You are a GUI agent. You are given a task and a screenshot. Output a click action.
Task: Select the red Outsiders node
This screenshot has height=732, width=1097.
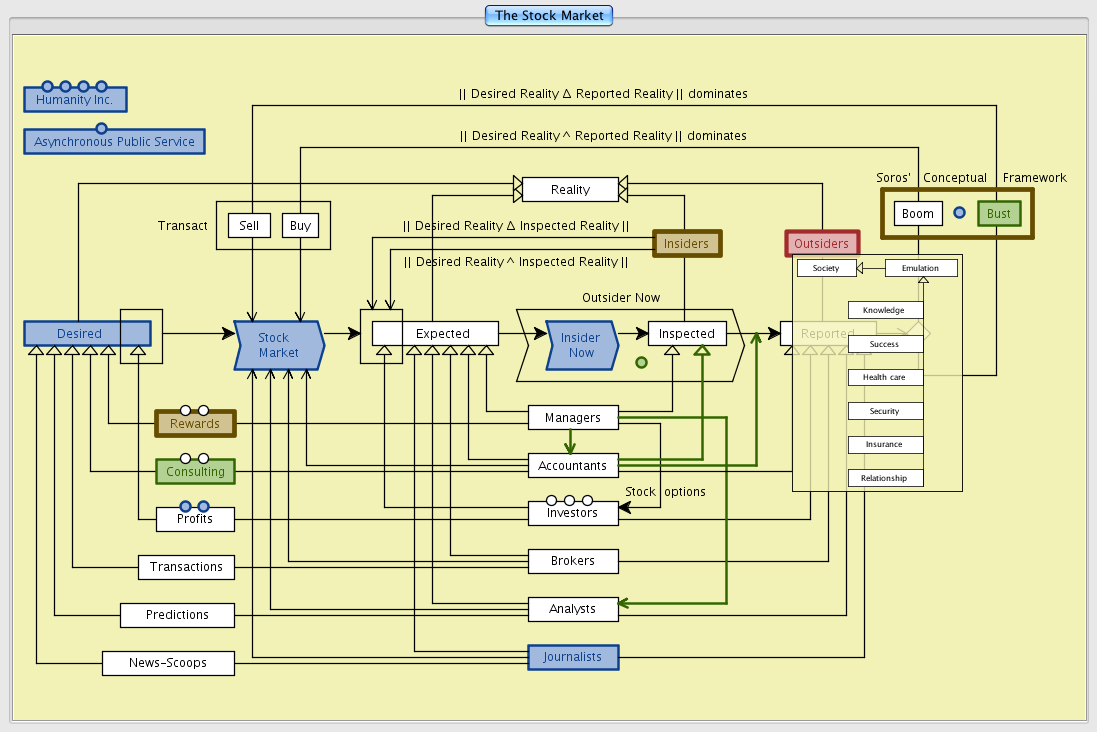point(821,244)
